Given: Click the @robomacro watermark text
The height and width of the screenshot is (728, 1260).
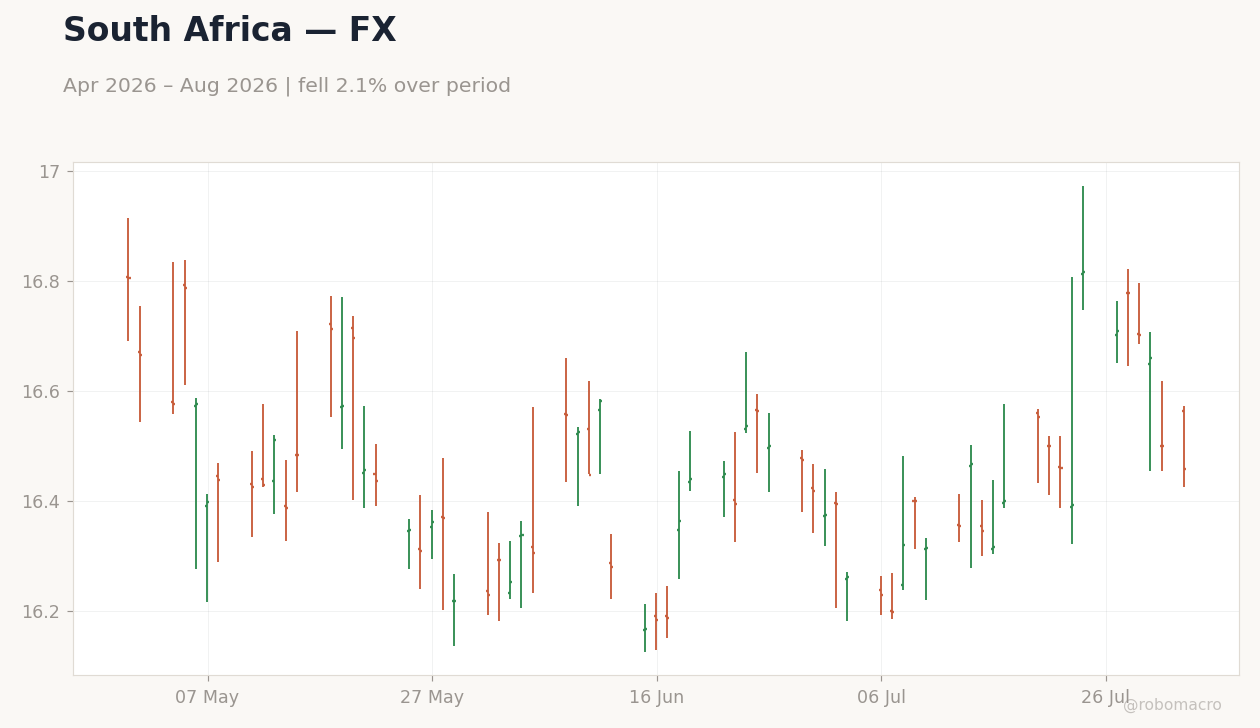Looking at the screenshot, I should (1172, 705).
